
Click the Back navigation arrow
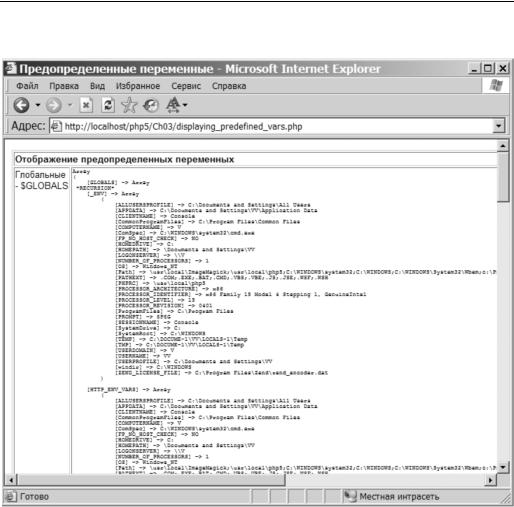click(21, 106)
